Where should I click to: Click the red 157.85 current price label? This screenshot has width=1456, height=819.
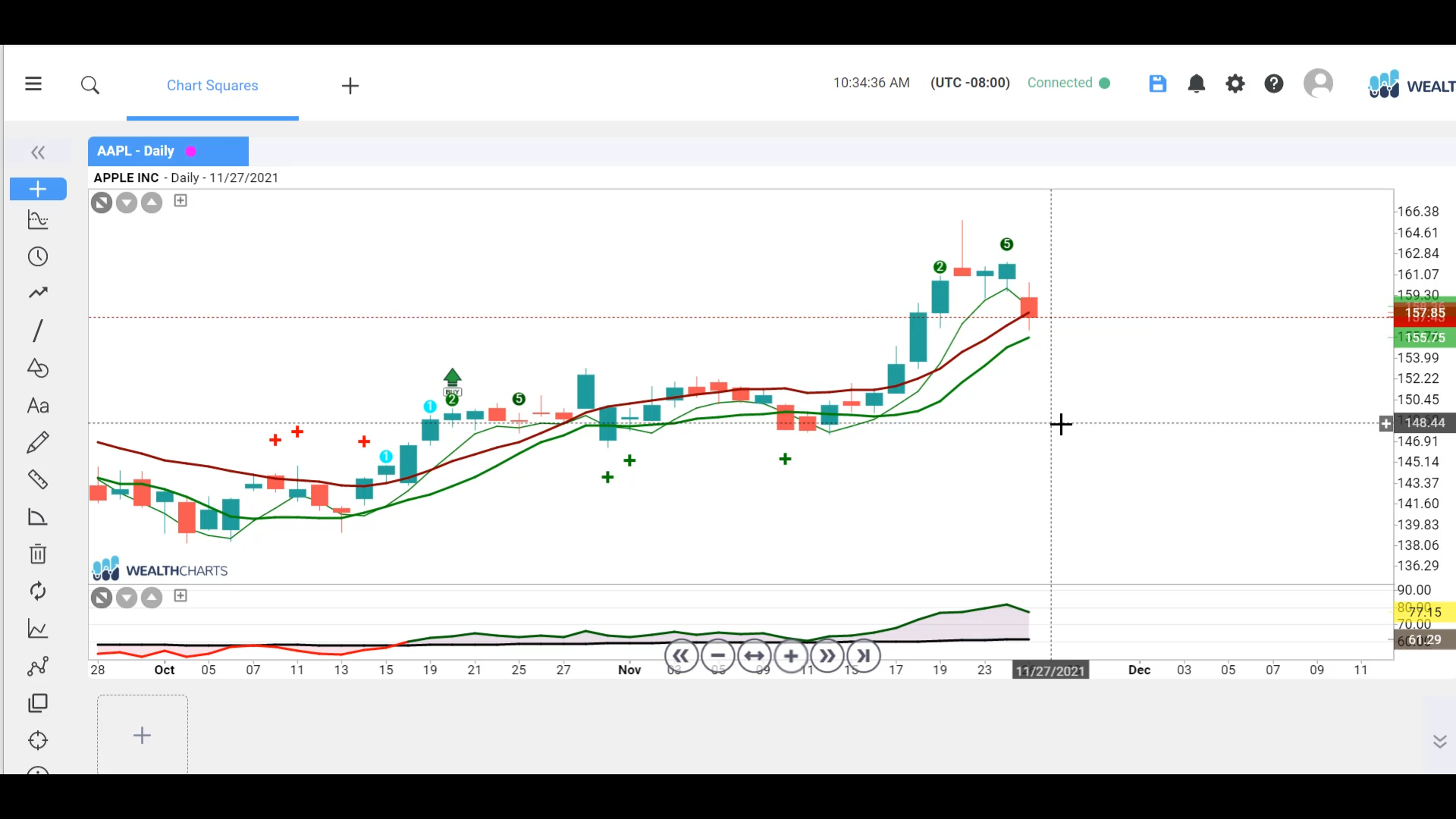1424,313
